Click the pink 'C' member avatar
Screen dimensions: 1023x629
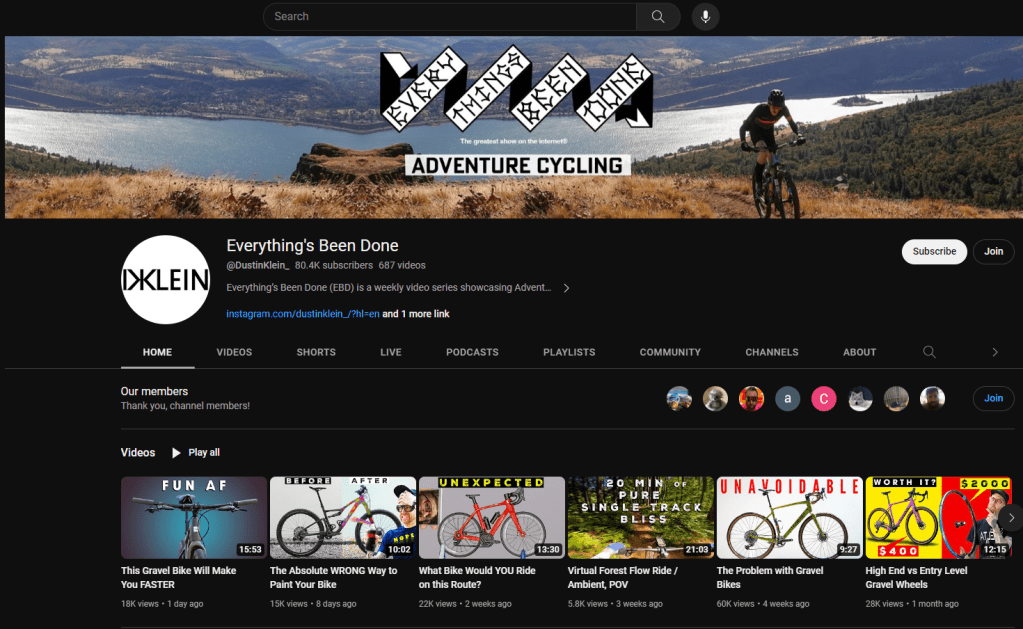(823, 398)
